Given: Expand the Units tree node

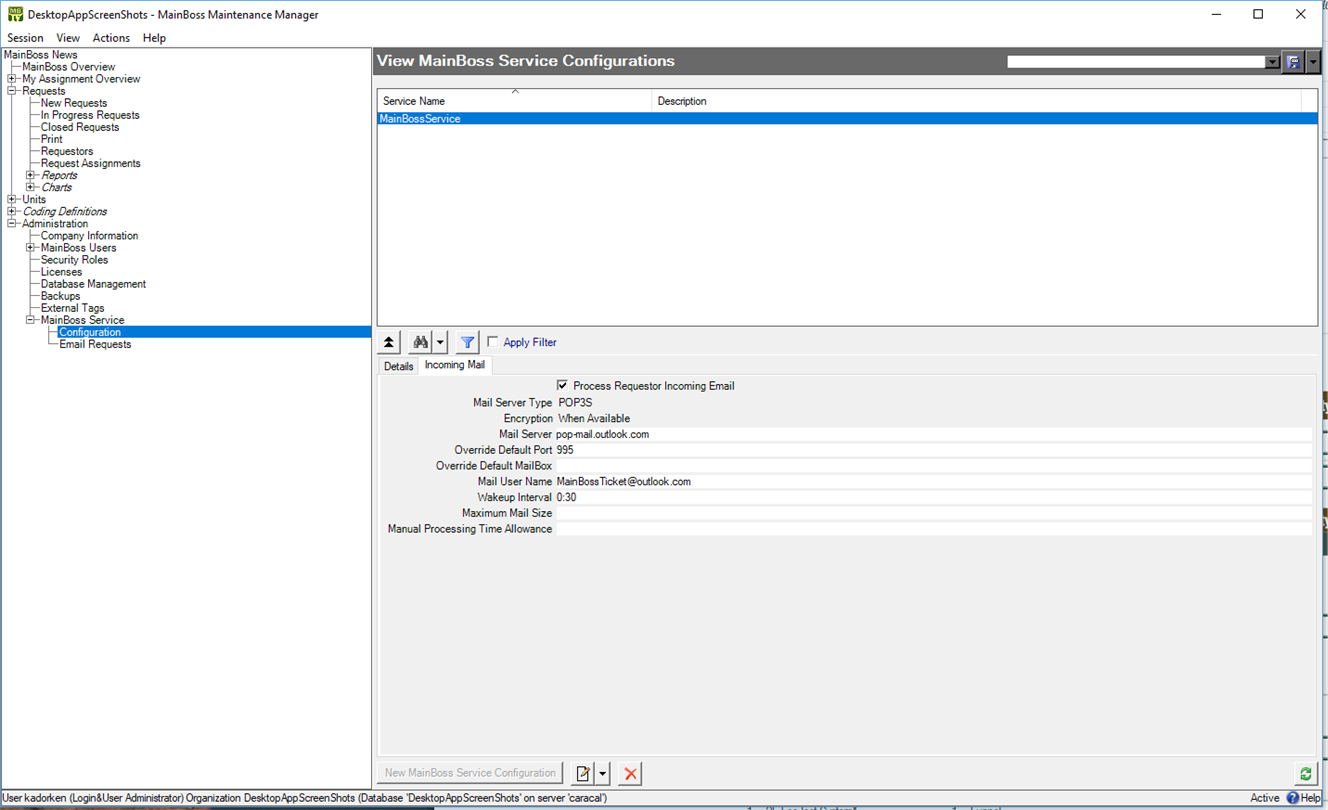Looking at the screenshot, I should coord(12,199).
